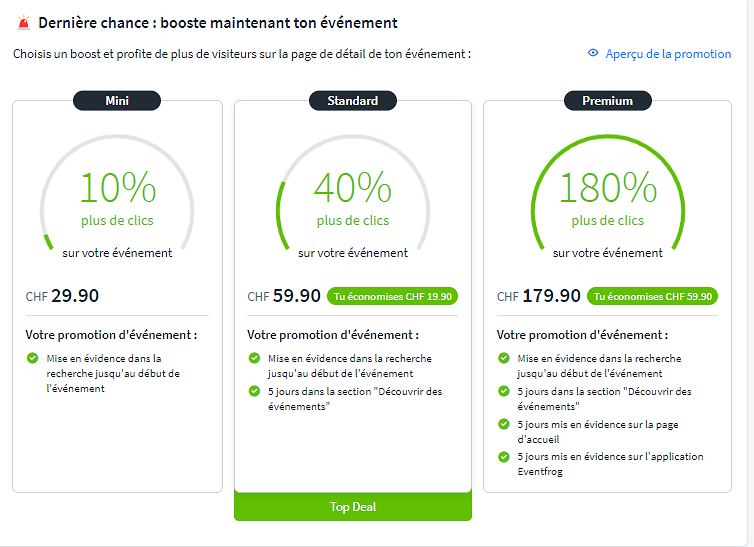The image size is (754, 547).
Task: Click the red siren alarm icon
Action: click(x=23, y=22)
